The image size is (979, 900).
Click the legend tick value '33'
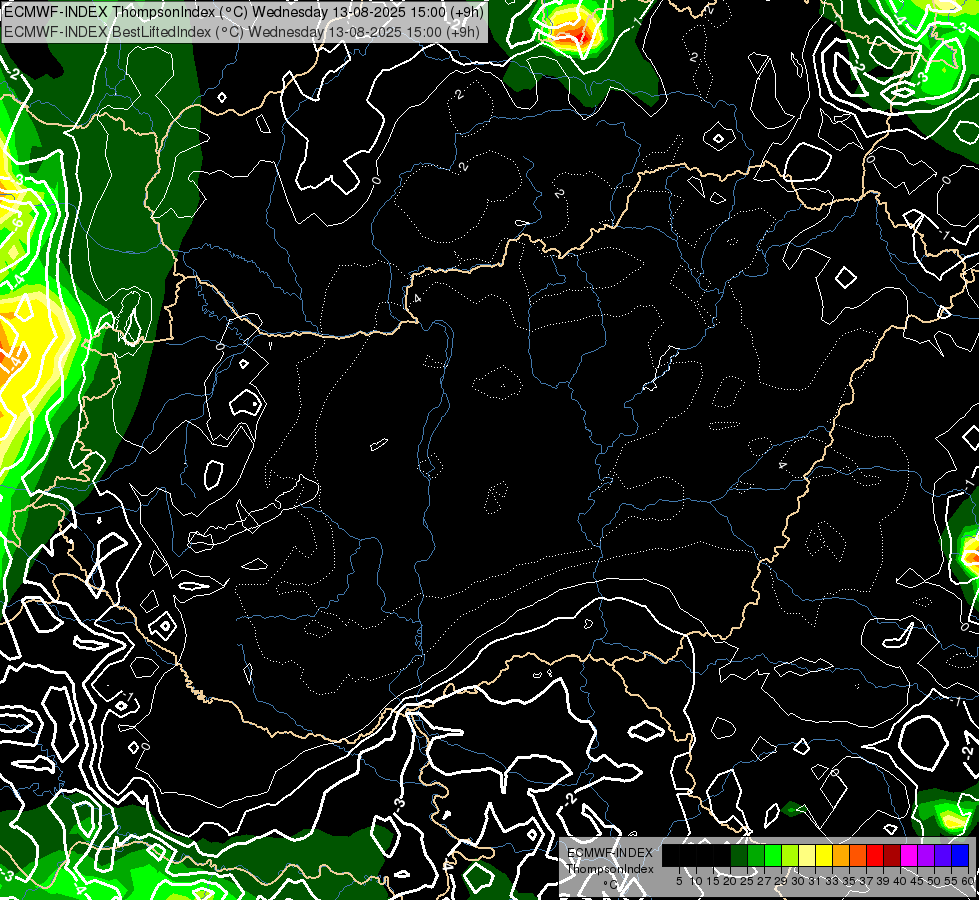[x=832, y=881]
